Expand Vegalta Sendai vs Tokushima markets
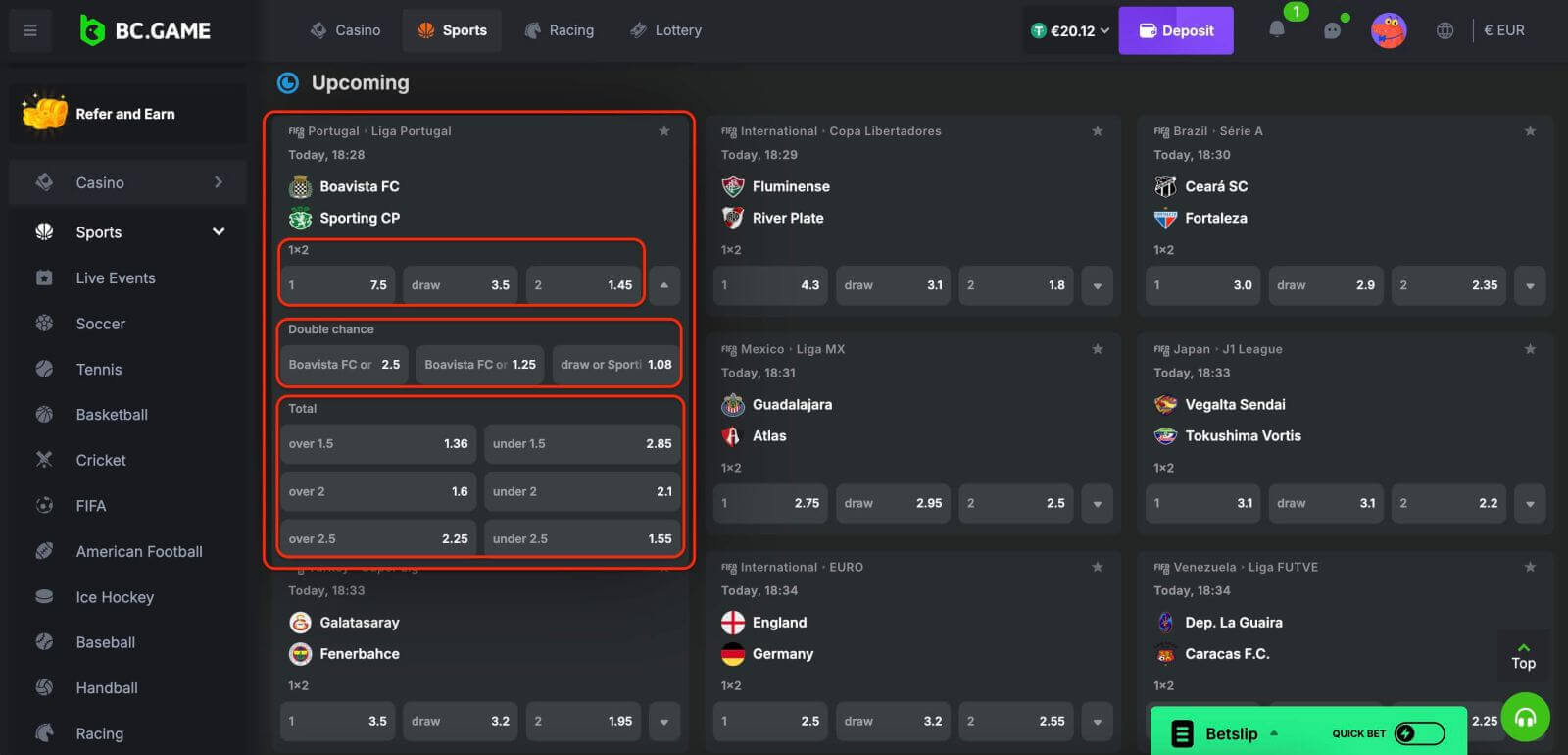The height and width of the screenshot is (755, 1568). 1530,503
